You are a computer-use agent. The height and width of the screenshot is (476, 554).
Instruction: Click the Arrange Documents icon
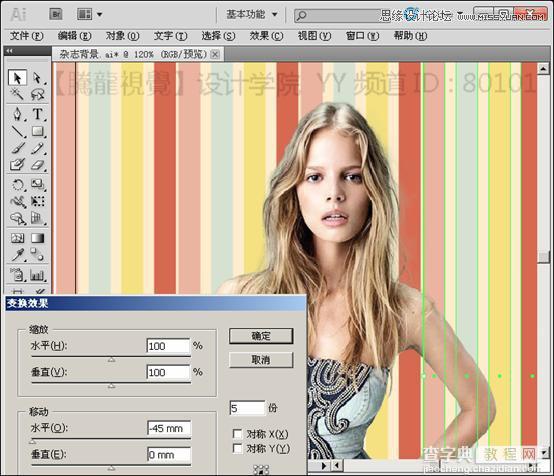84,14
